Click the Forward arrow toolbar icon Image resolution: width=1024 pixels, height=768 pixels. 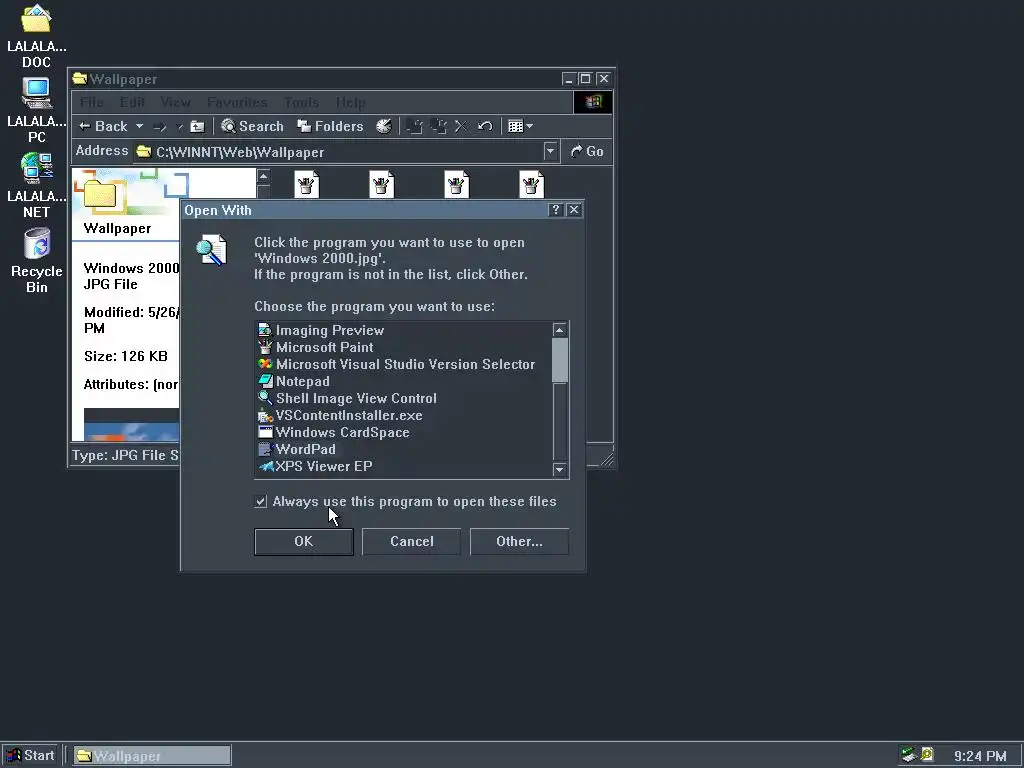point(160,127)
